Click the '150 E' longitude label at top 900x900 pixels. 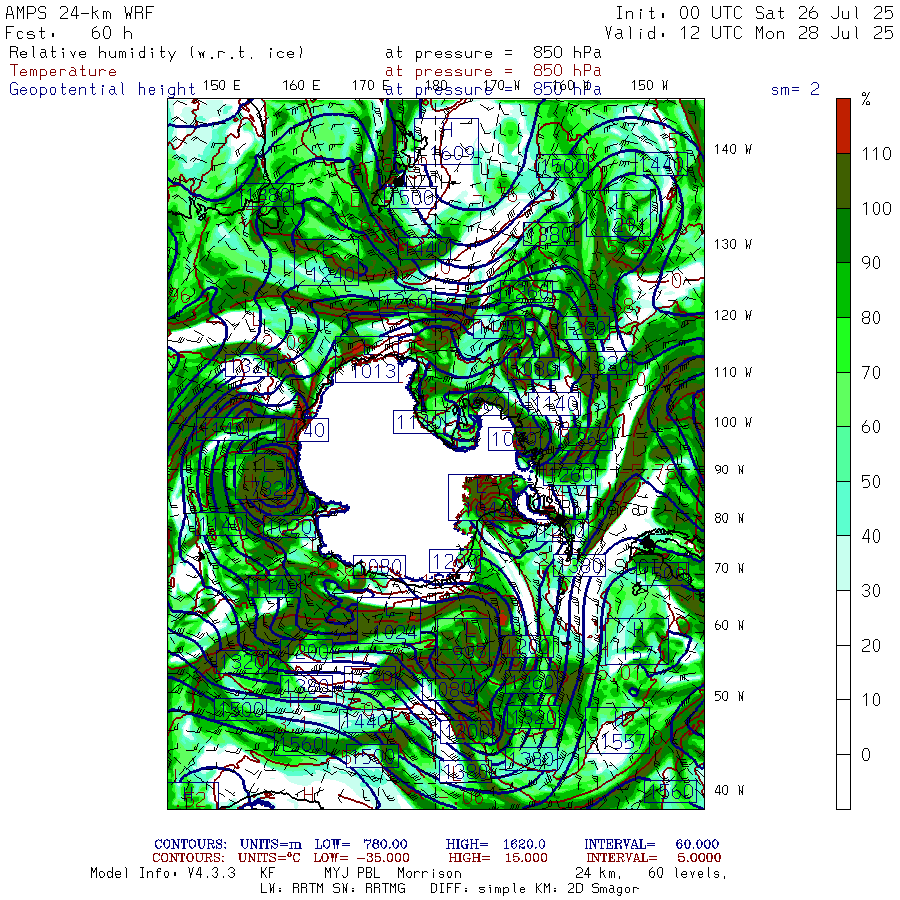[222, 85]
